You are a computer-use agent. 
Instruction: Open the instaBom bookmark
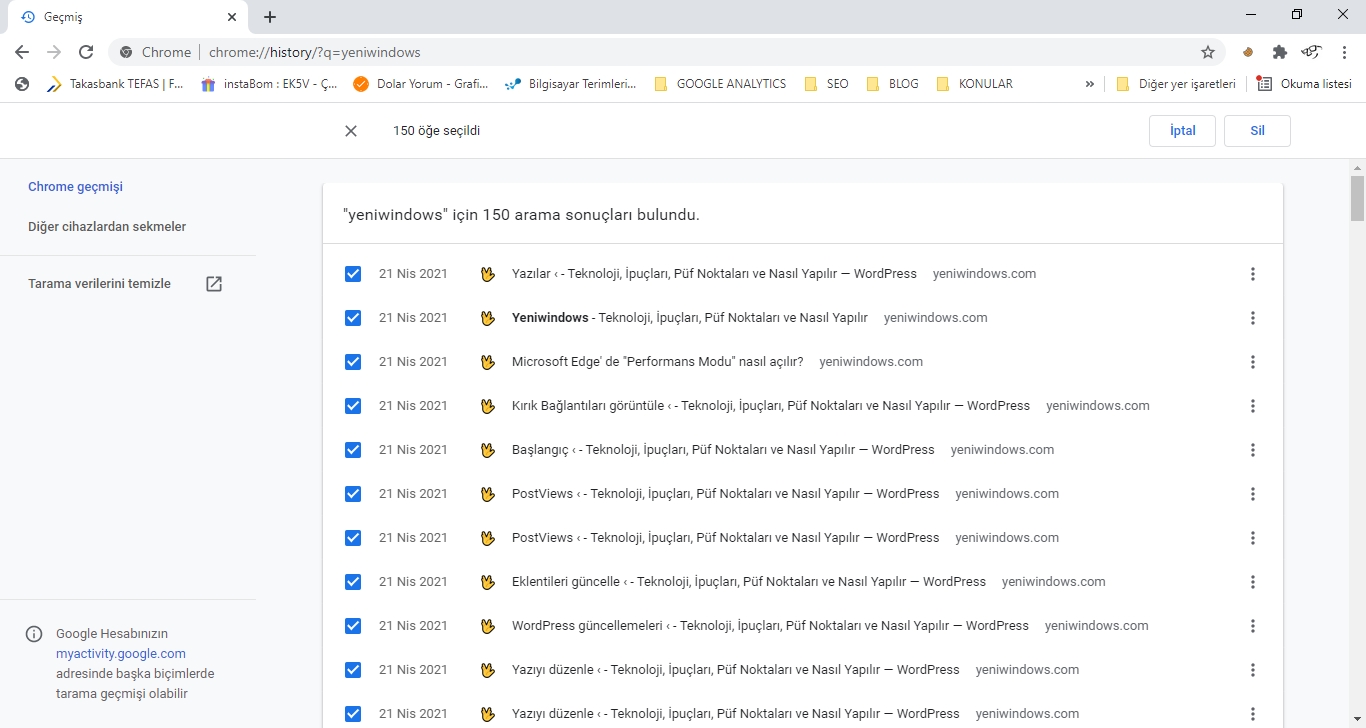268,84
